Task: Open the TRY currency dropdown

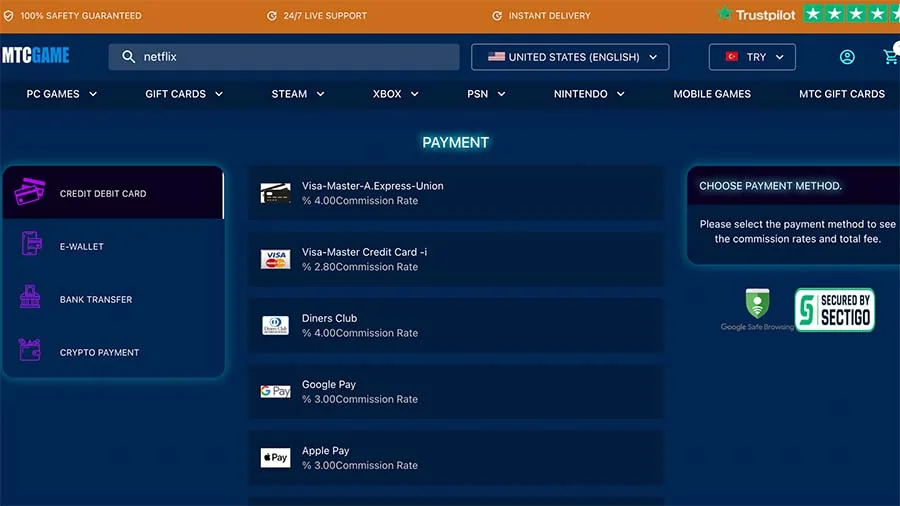Action: (x=752, y=57)
